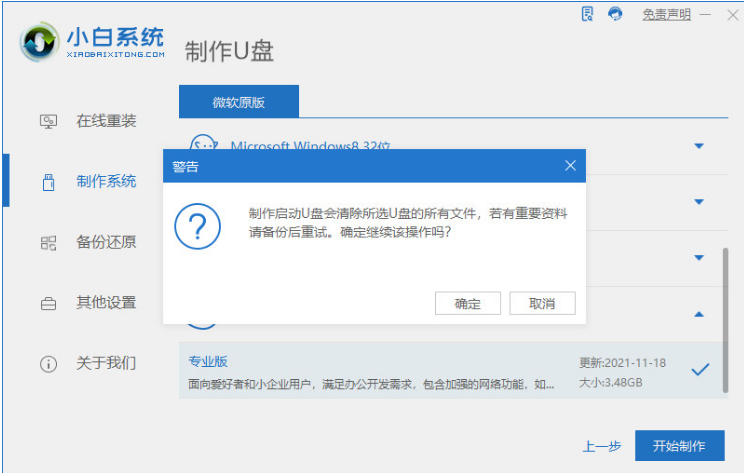
Task: Click the 更新:2021-11-18 text
Action: click(623, 363)
